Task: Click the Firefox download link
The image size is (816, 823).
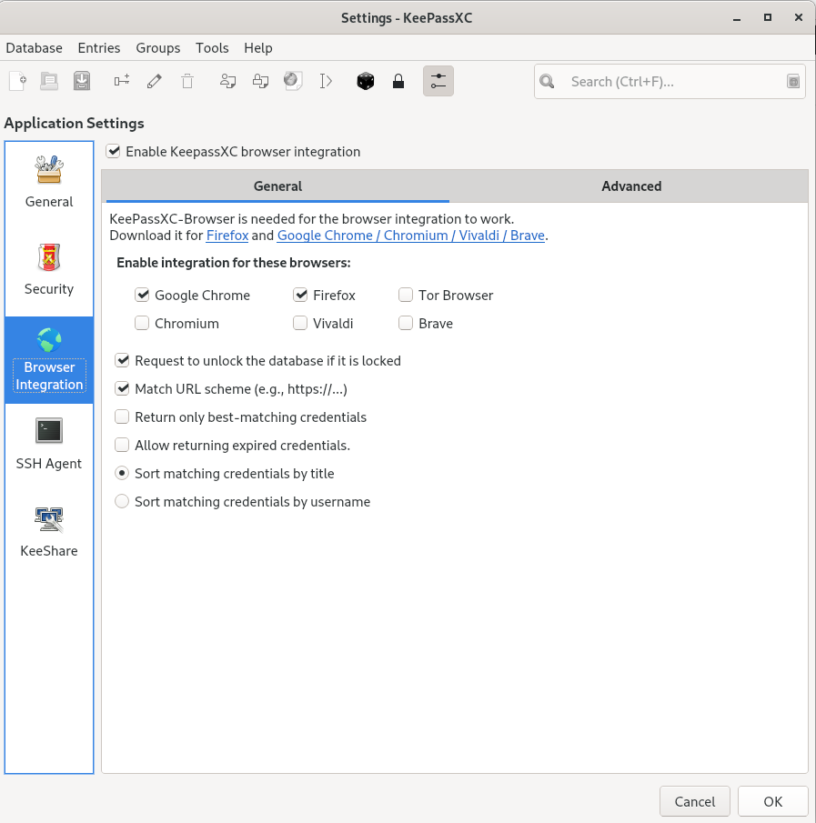Action: coord(223,235)
